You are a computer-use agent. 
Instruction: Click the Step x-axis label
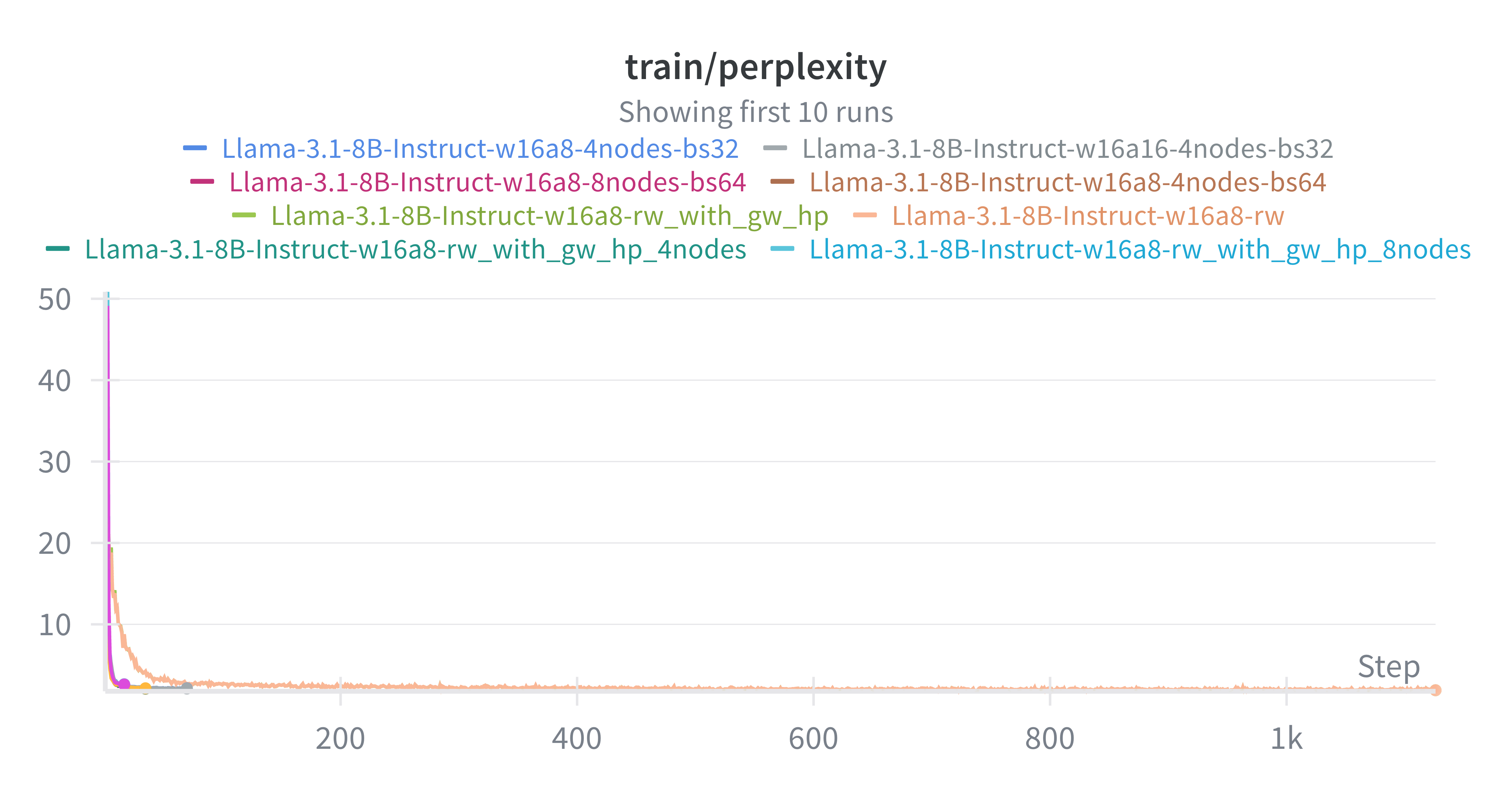(1388, 667)
